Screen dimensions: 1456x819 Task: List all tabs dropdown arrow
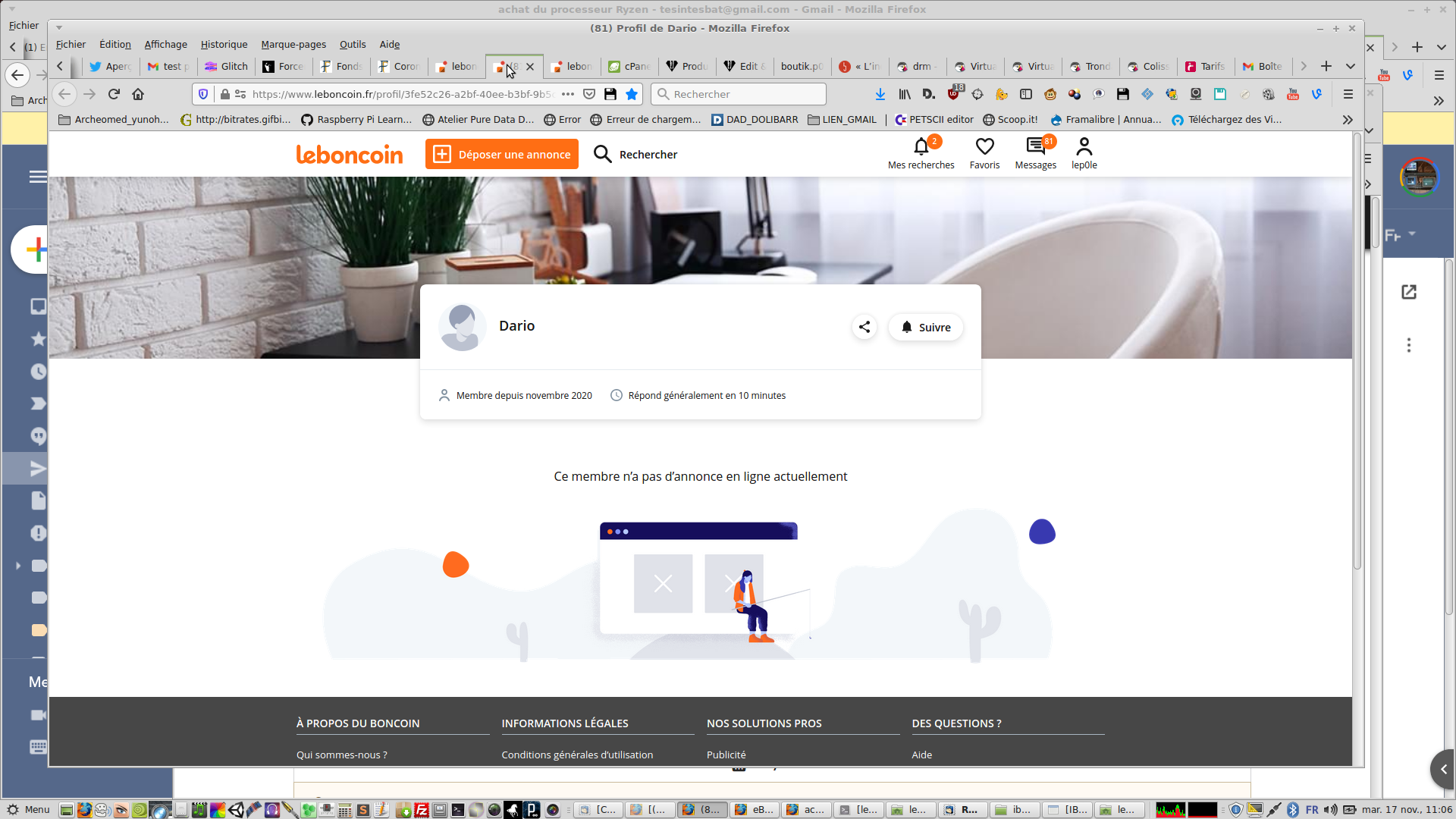pos(1351,66)
